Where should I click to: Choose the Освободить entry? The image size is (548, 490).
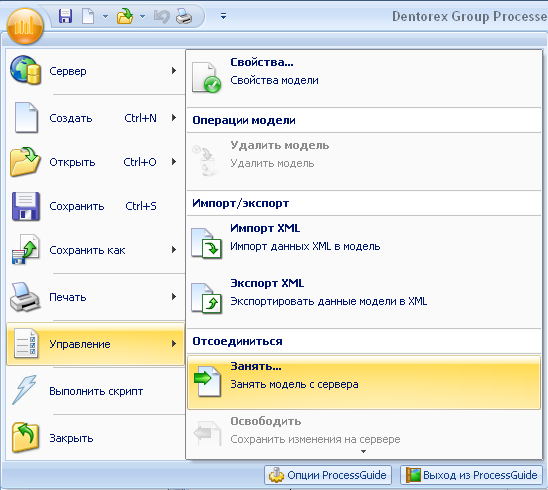click(364, 430)
